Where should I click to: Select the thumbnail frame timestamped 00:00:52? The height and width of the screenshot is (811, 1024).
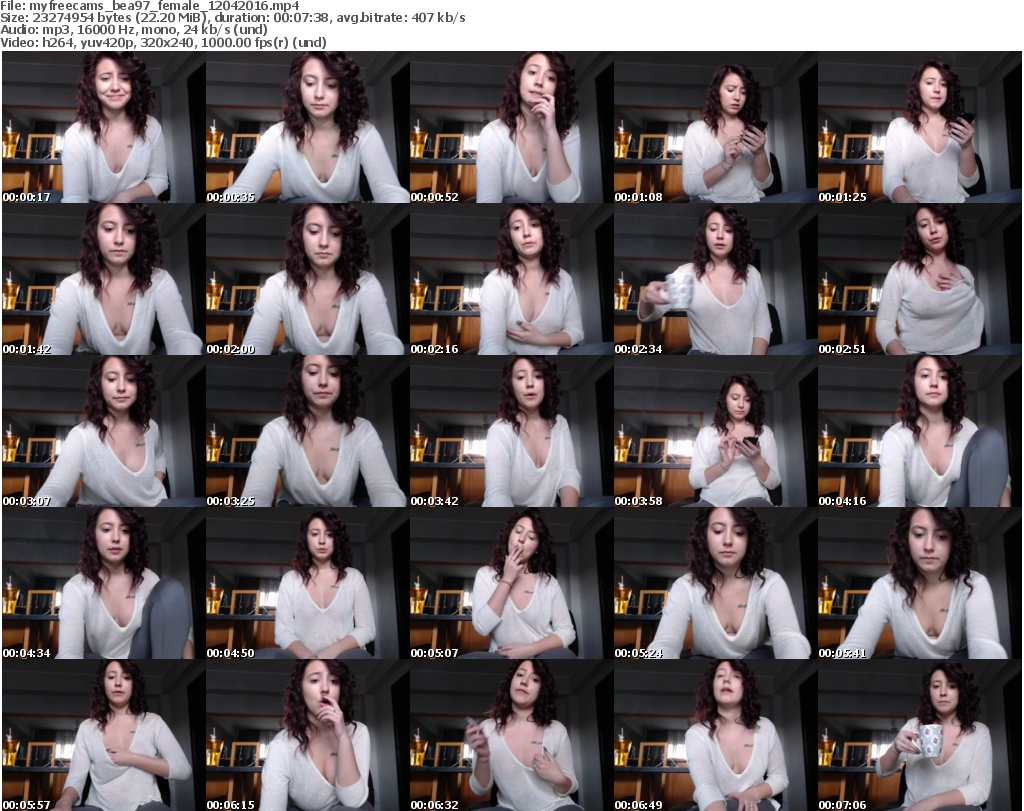pyautogui.click(x=511, y=127)
